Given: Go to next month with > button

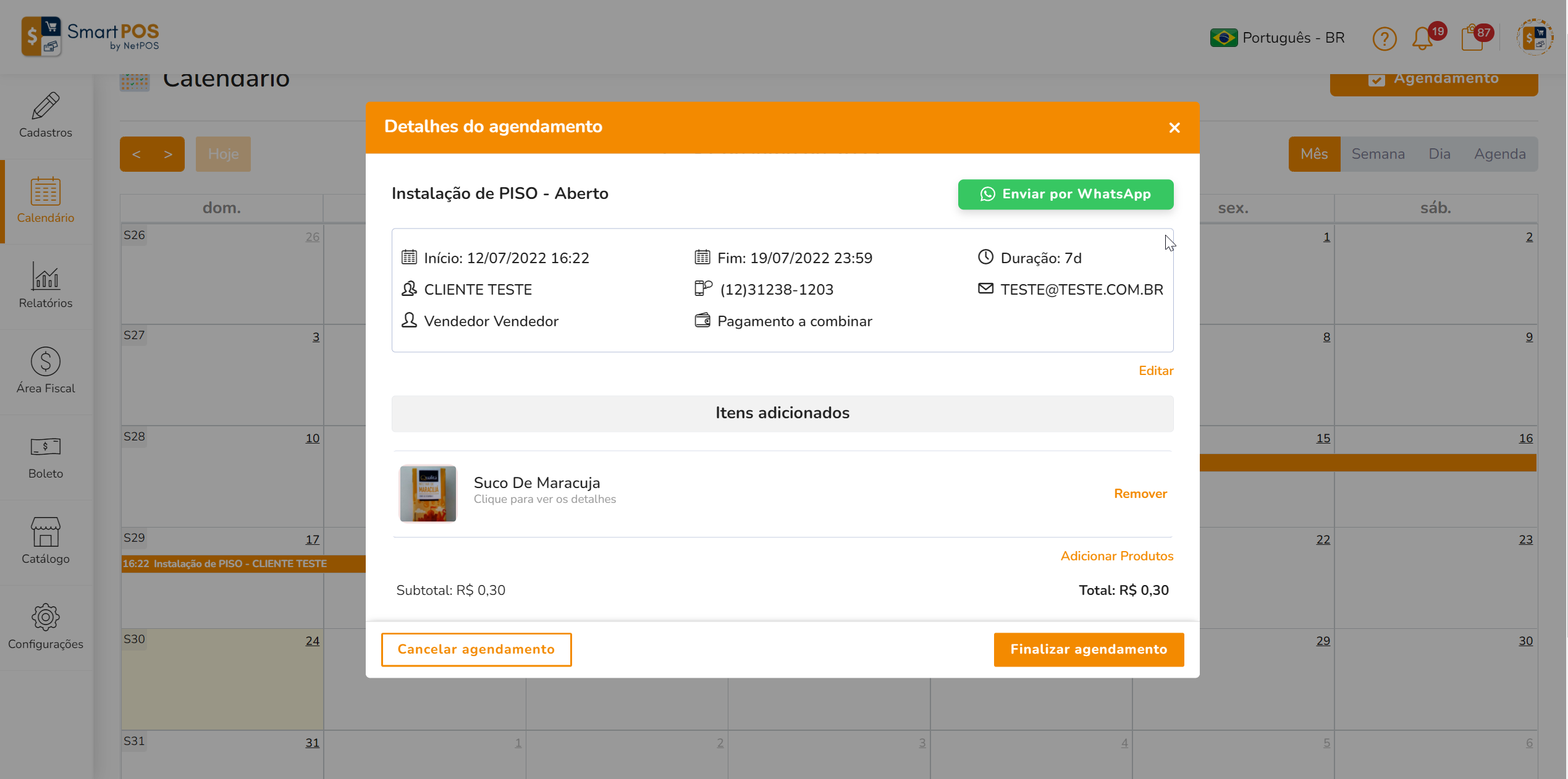Looking at the screenshot, I should coord(168,154).
